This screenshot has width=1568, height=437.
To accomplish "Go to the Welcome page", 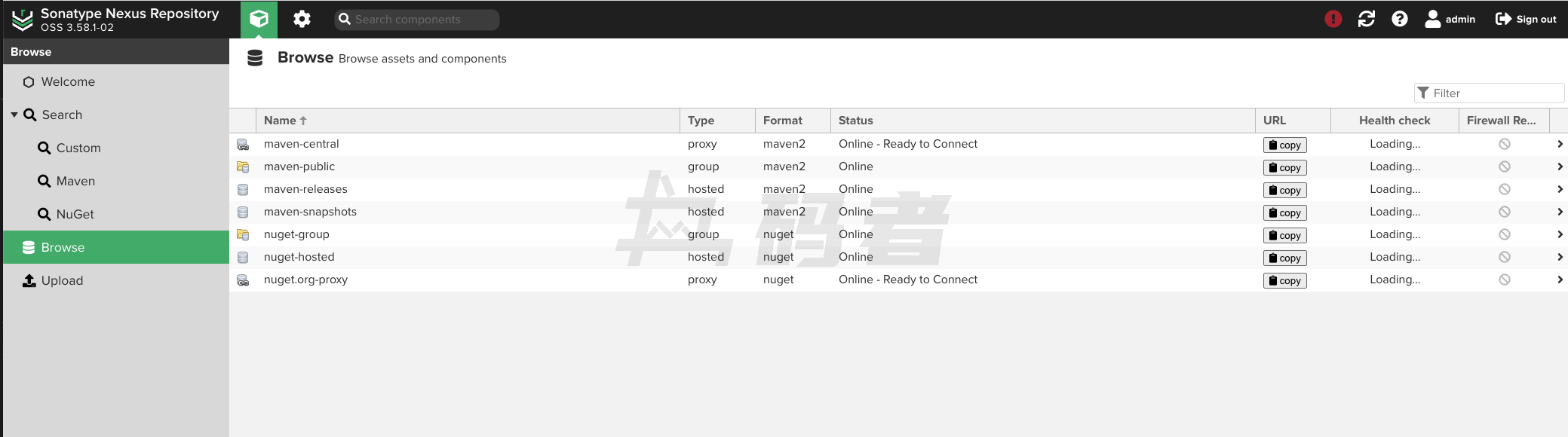I will pos(68,81).
